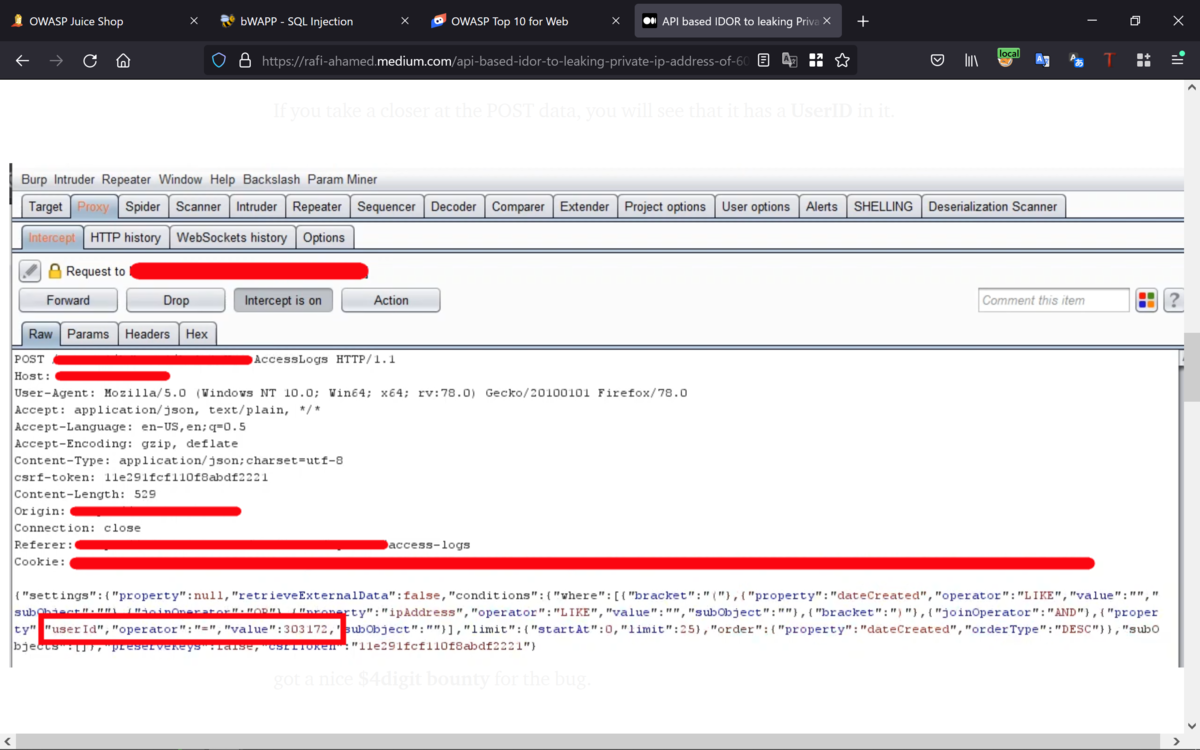Open the Burp help question icon

pos(1173,300)
